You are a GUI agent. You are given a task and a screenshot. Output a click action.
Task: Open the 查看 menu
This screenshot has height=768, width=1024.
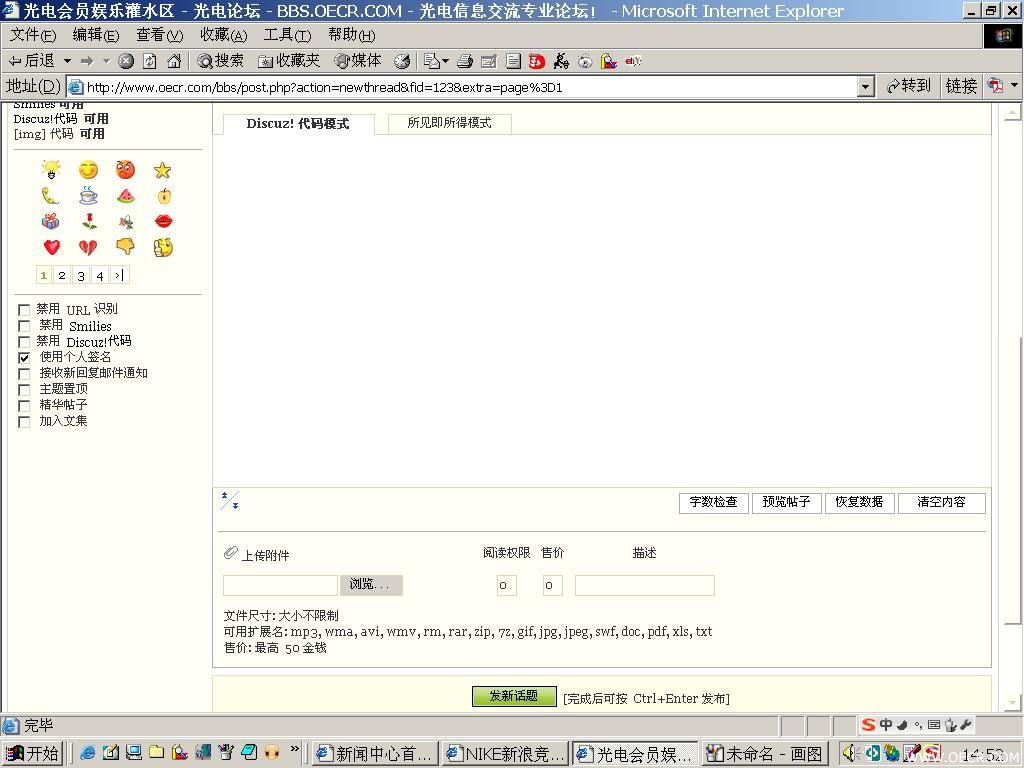[160, 35]
